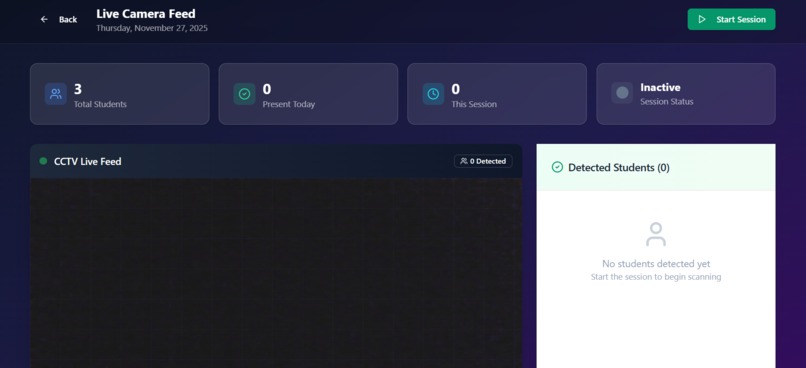The width and height of the screenshot is (806, 368).
Task: Click the Present Today checkmark icon
Action: click(245, 94)
